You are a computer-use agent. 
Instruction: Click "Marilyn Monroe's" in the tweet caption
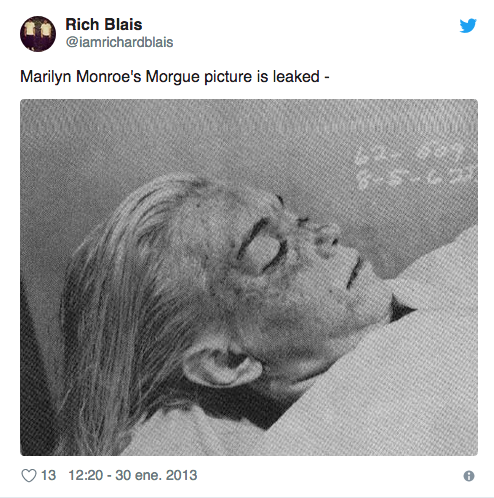tap(79, 77)
